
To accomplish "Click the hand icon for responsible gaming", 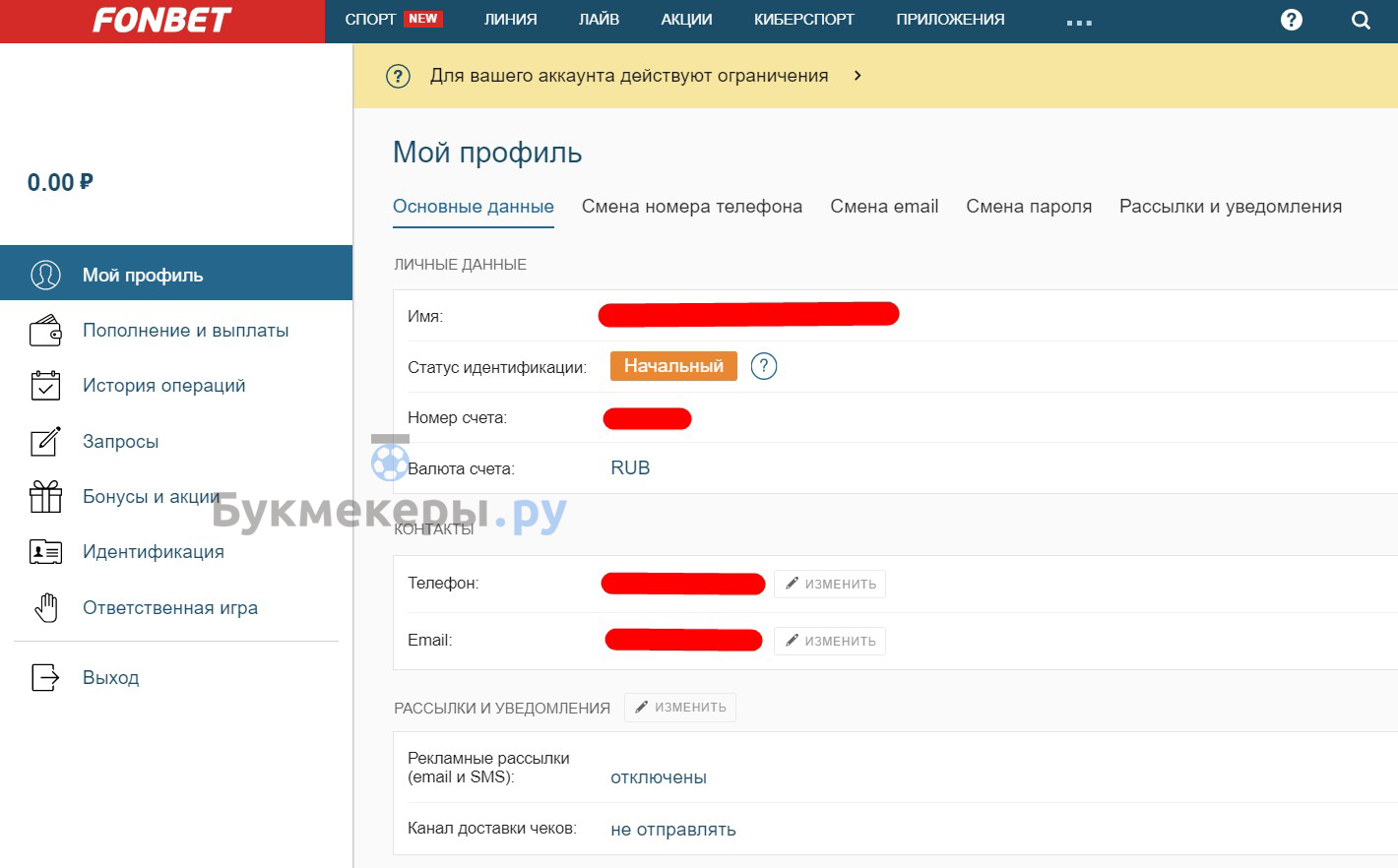I will click(46, 608).
